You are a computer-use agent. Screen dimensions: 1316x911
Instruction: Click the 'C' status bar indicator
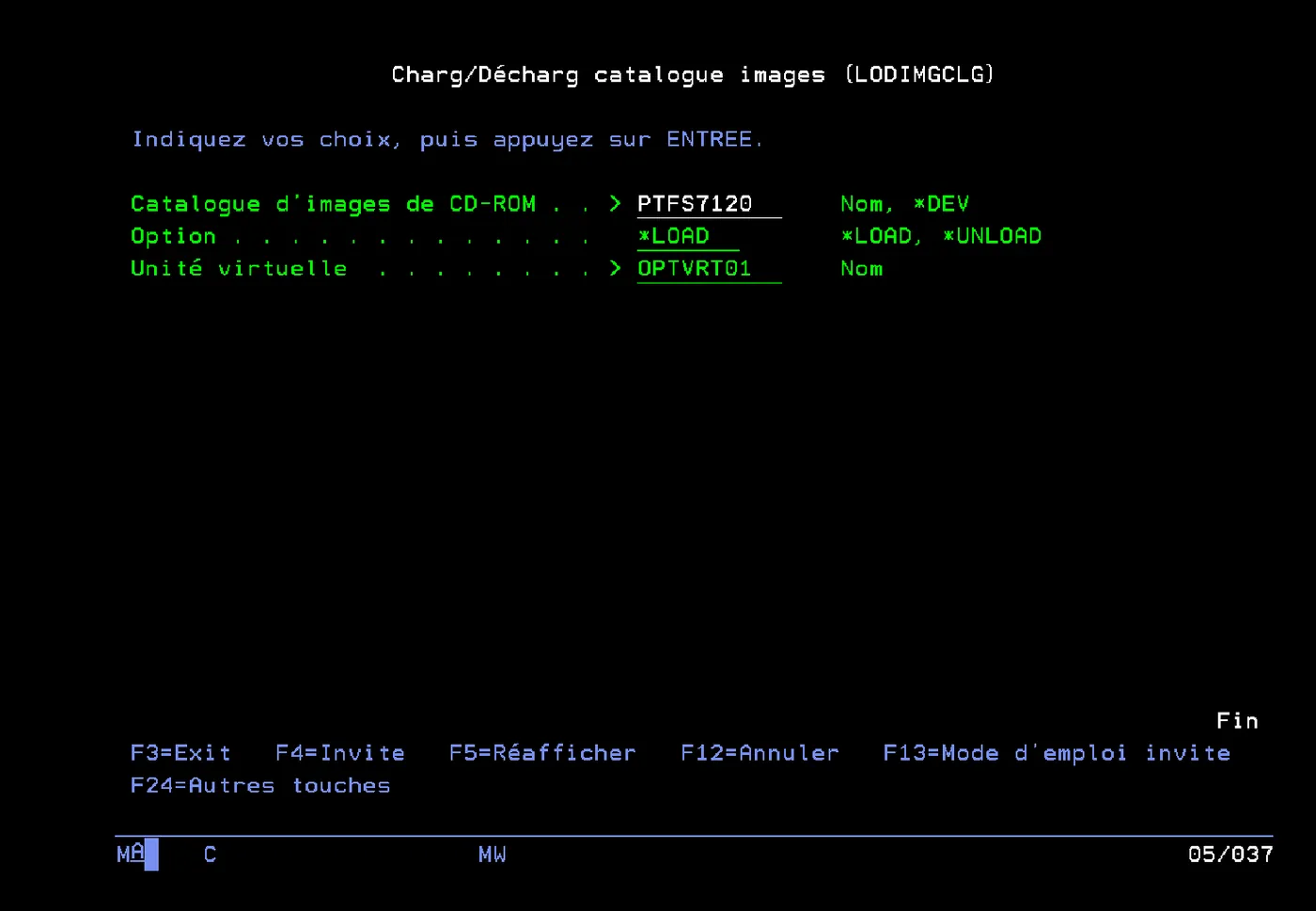[210, 855]
